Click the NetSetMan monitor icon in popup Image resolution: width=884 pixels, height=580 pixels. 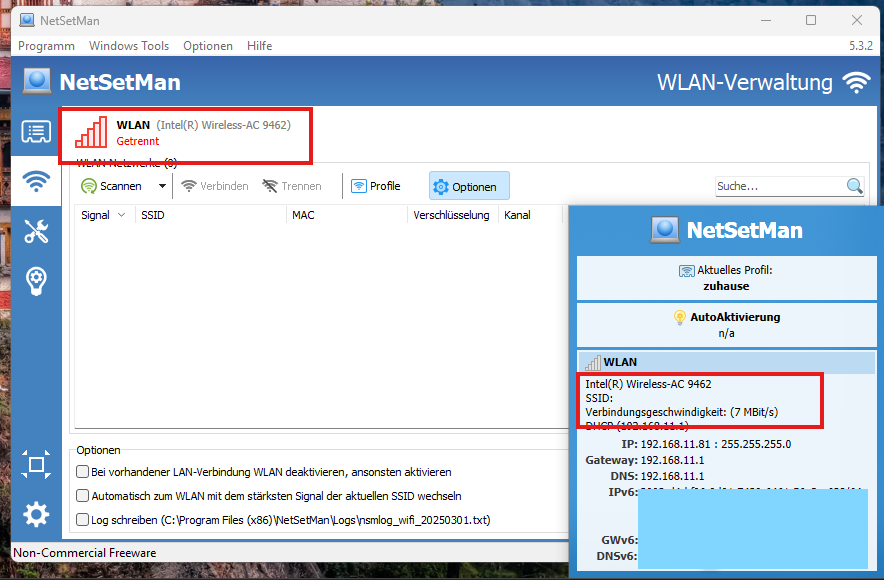point(665,230)
